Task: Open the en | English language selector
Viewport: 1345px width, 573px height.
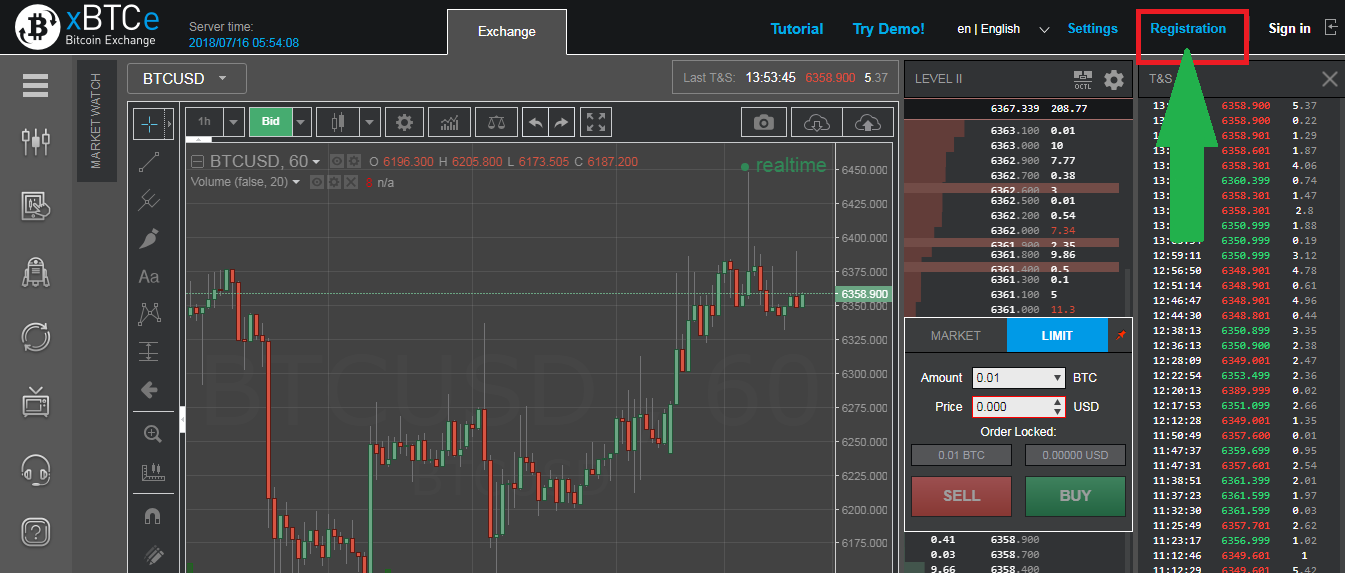Action: (x=1003, y=29)
